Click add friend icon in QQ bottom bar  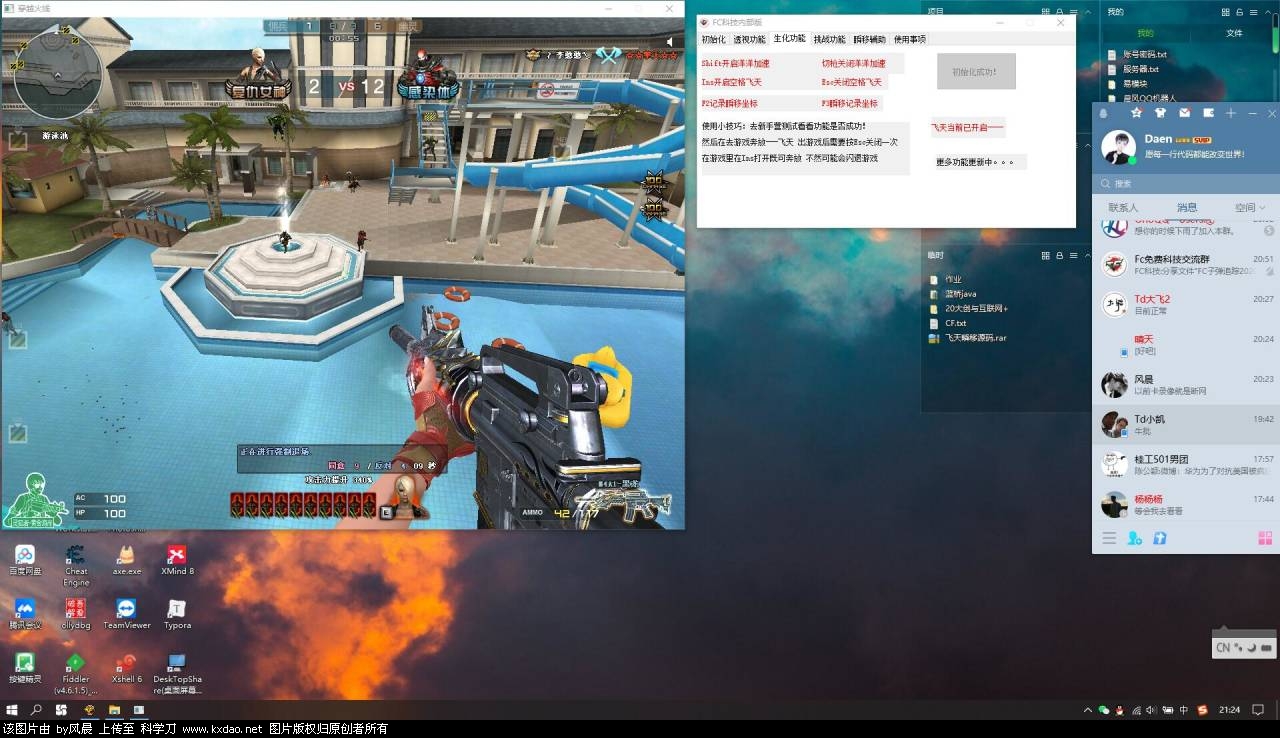(x=1134, y=538)
